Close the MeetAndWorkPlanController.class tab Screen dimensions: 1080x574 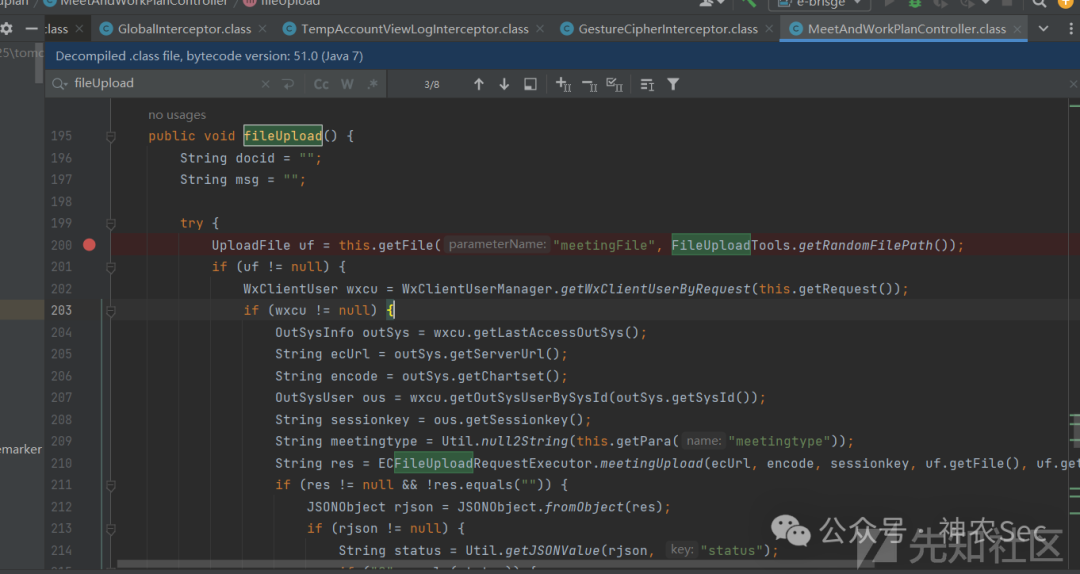point(1017,29)
